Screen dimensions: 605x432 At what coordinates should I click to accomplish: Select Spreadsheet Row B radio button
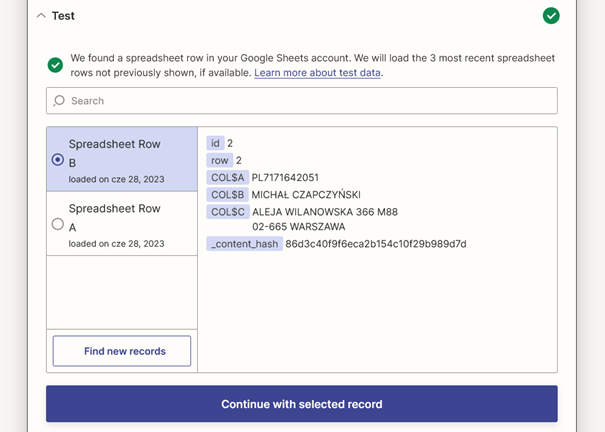(x=57, y=159)
